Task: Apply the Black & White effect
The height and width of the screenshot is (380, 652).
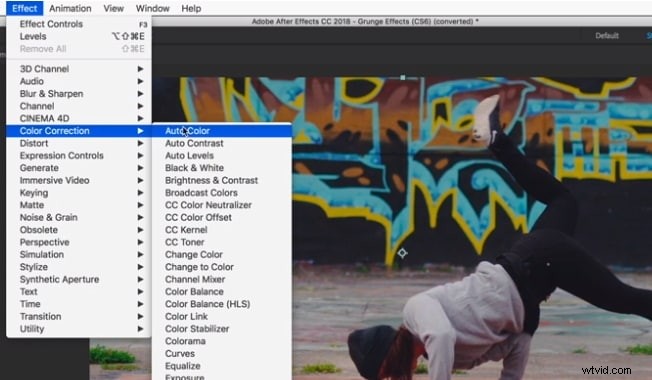Action: pyautogui.click(x=222, y=168)
